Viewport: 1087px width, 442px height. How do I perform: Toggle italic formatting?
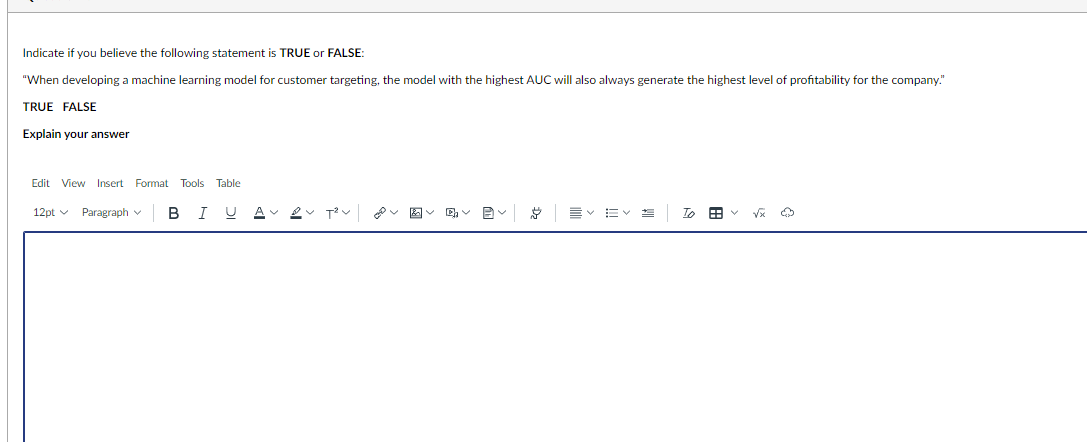pyautogui.click(x=202, y=213)
